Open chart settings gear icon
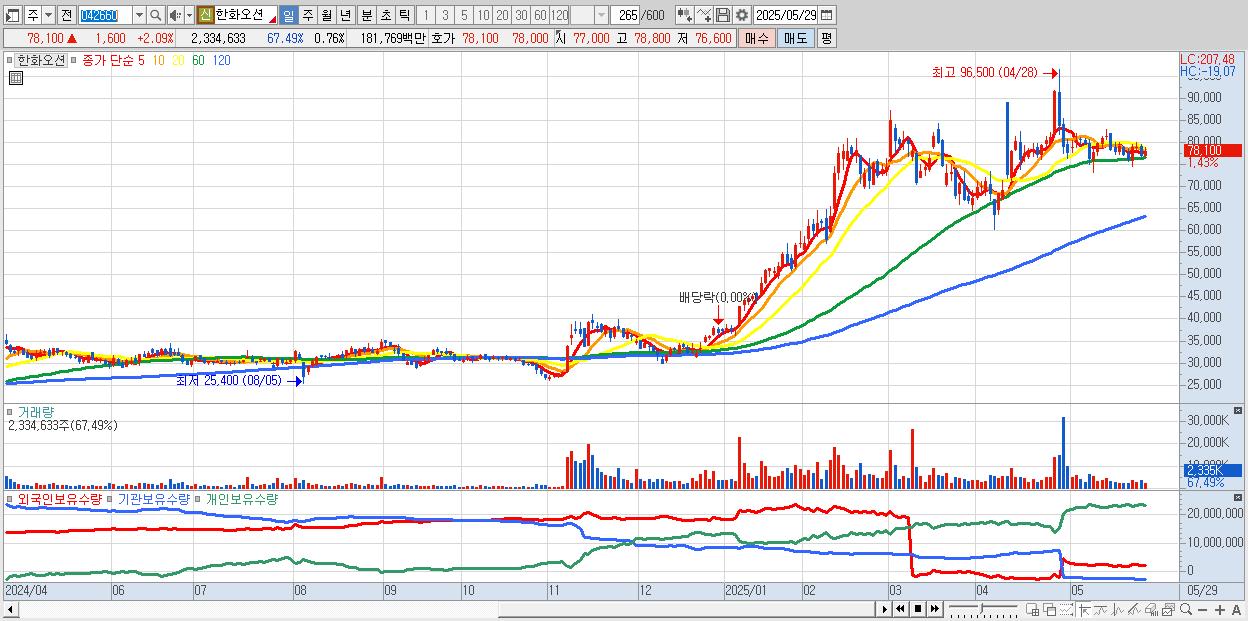The width and height of the screenshot is (1248, 621). coord(742,15)
